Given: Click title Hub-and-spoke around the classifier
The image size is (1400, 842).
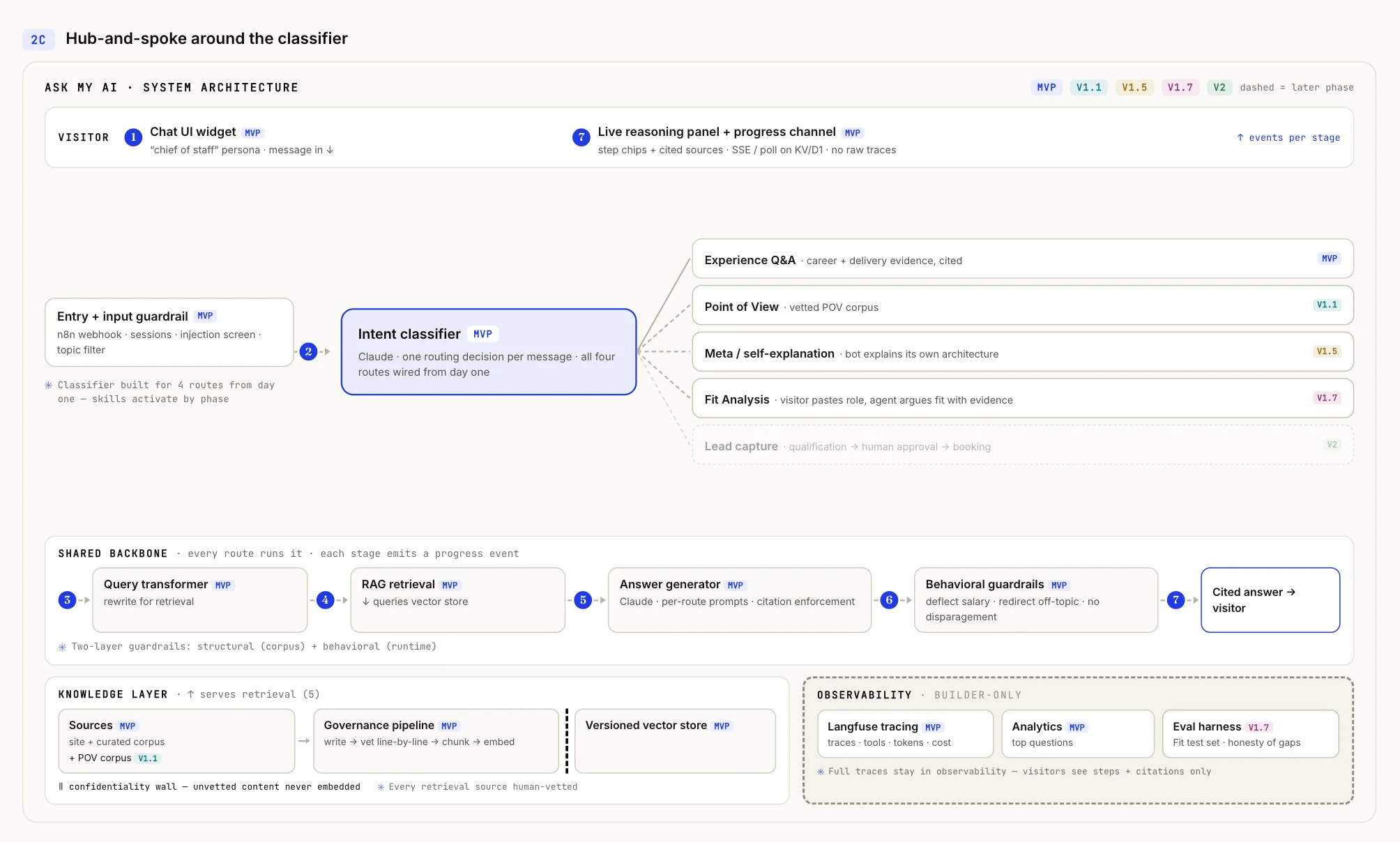Looking at the screenshot, I should [x=206, y=39].
